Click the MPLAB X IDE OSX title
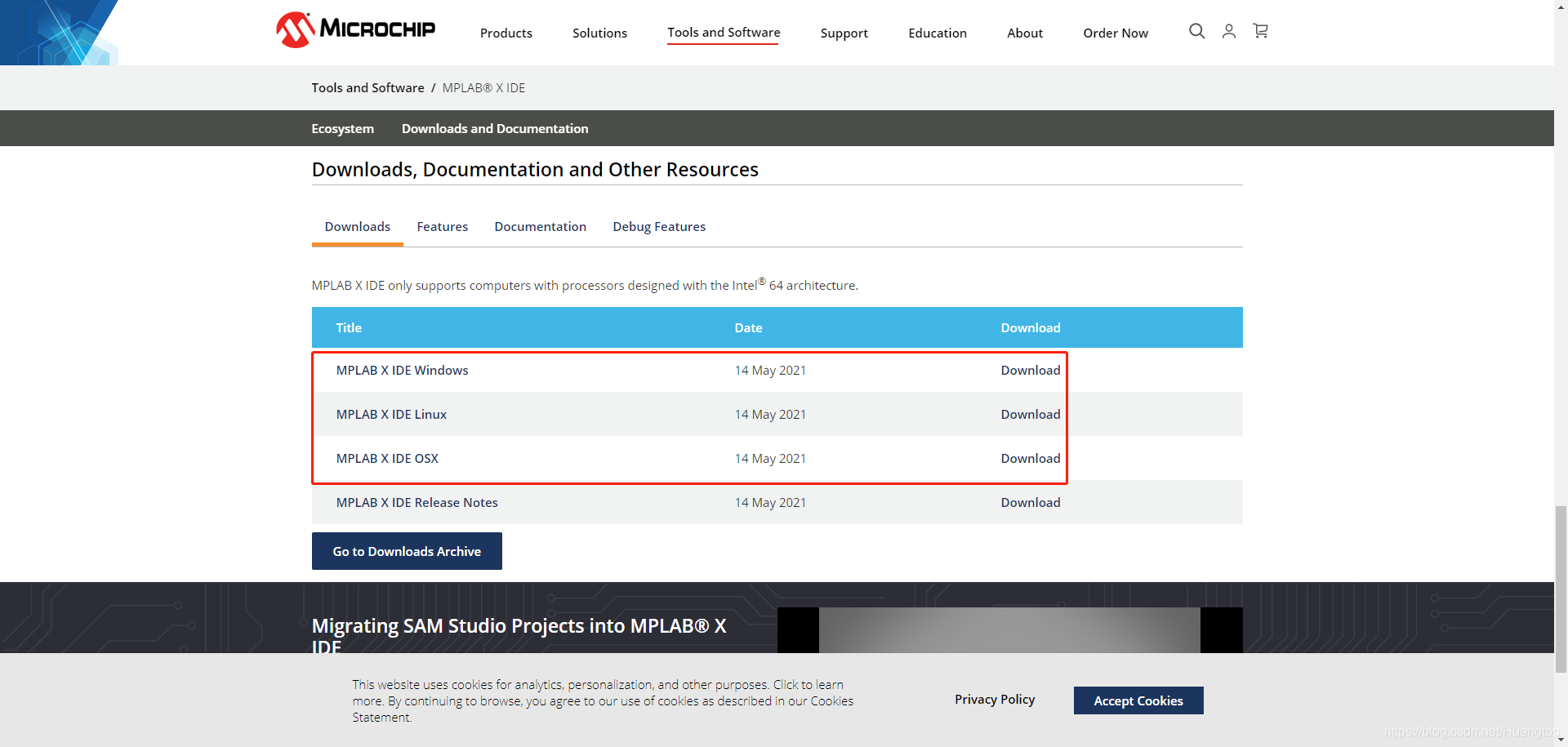The image size is (1568, 747). (x=387, y=458)
